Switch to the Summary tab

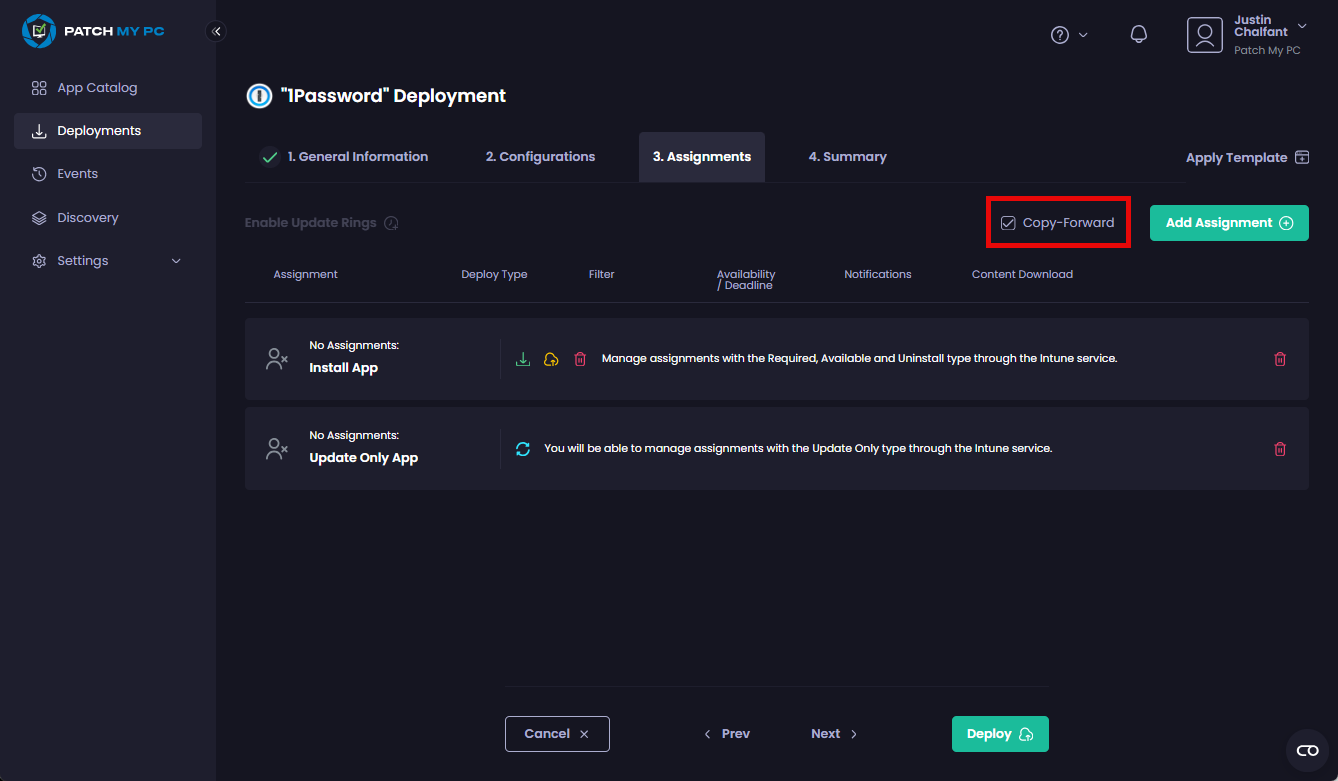[x=847, y=156]
